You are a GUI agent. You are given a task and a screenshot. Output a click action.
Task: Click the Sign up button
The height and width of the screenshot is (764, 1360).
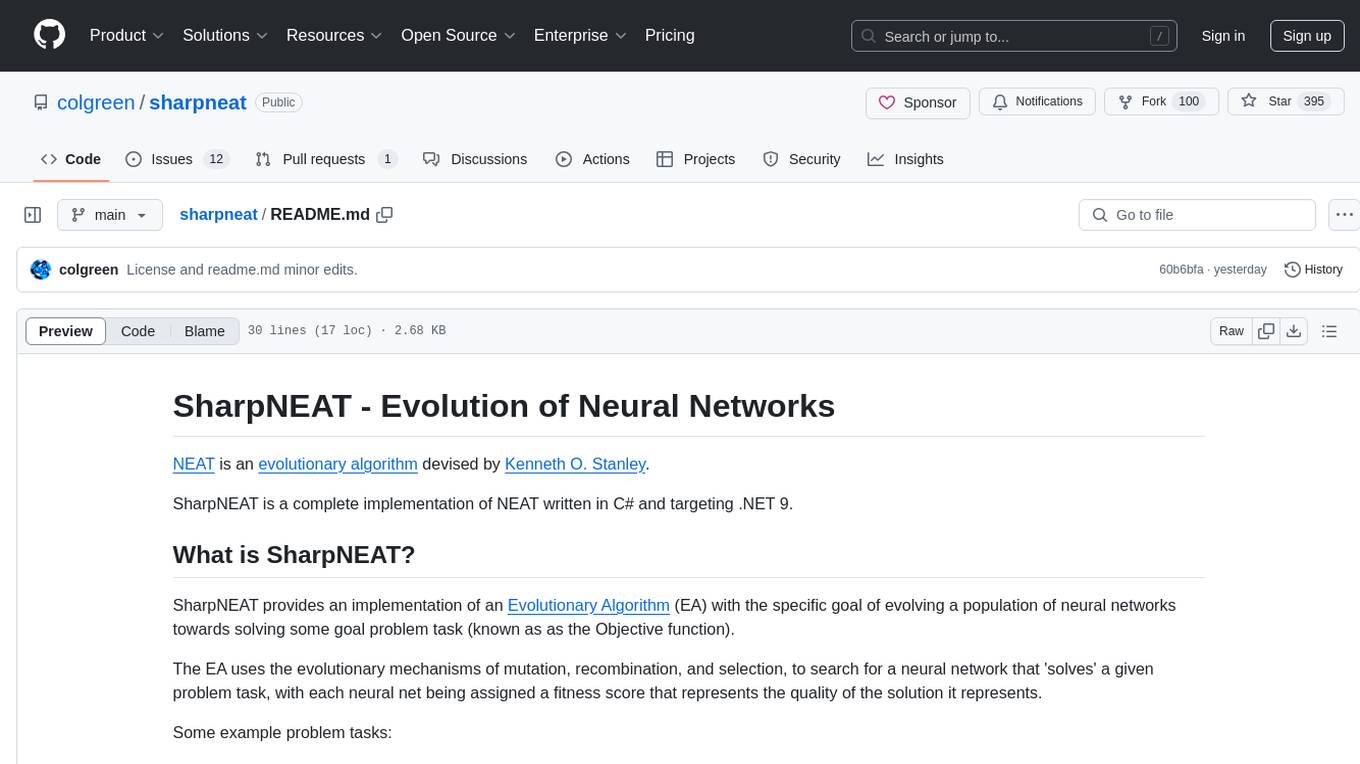pos(1307,36)
